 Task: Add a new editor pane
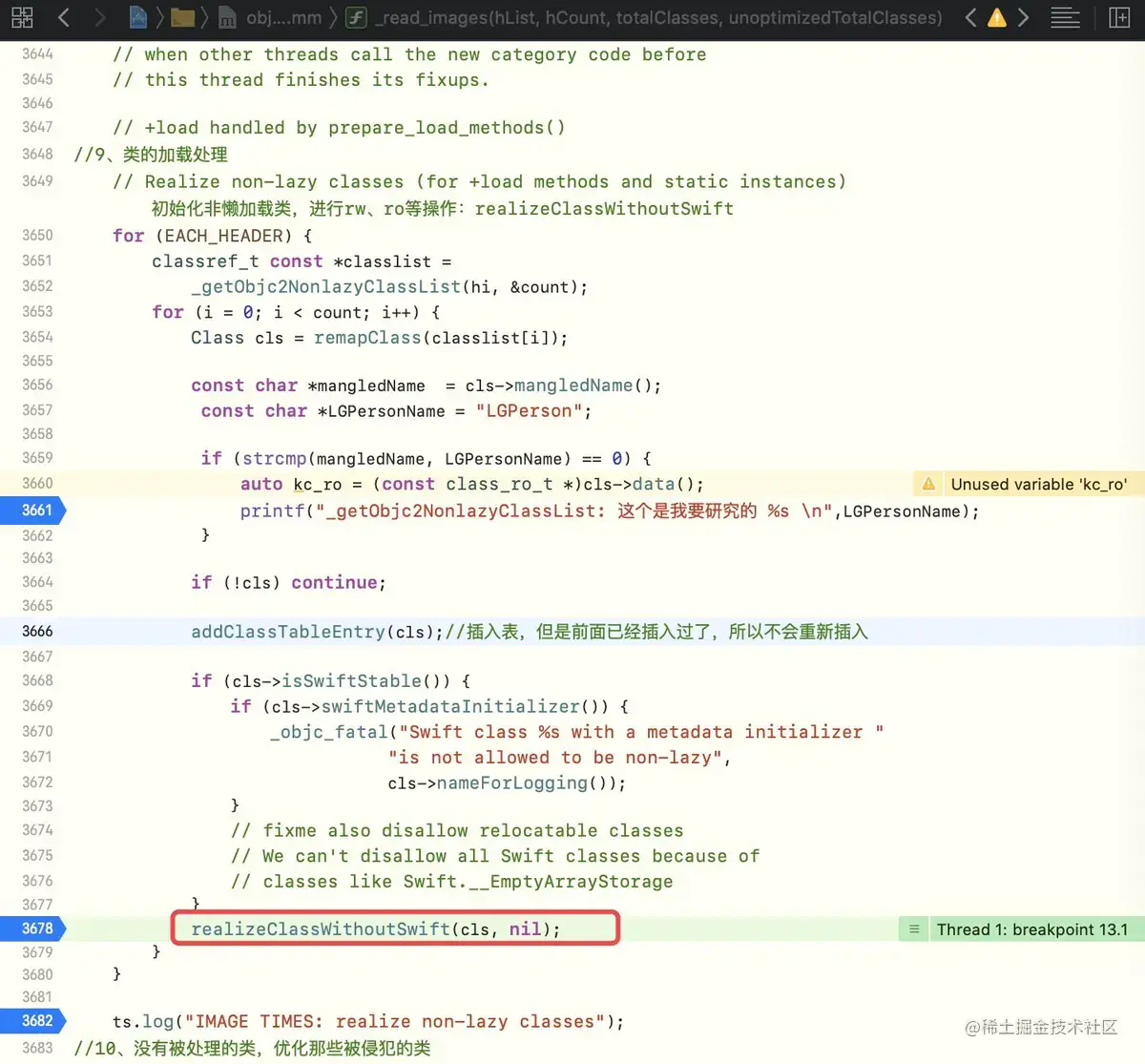click(x=1120, y=17)
